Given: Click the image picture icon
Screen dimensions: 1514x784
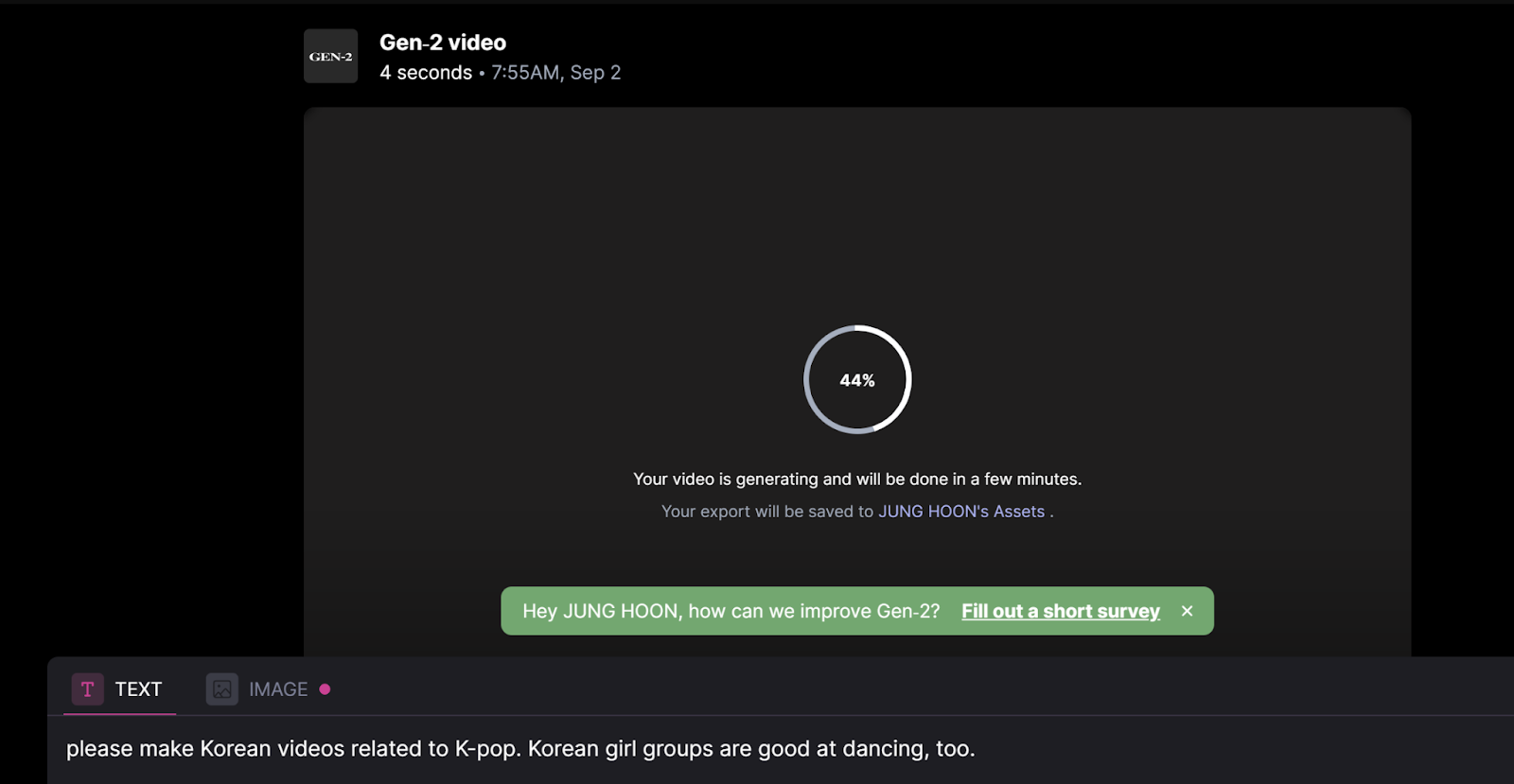Looking at the screenshot, I should pyautogui.click(x=221, y=689).
